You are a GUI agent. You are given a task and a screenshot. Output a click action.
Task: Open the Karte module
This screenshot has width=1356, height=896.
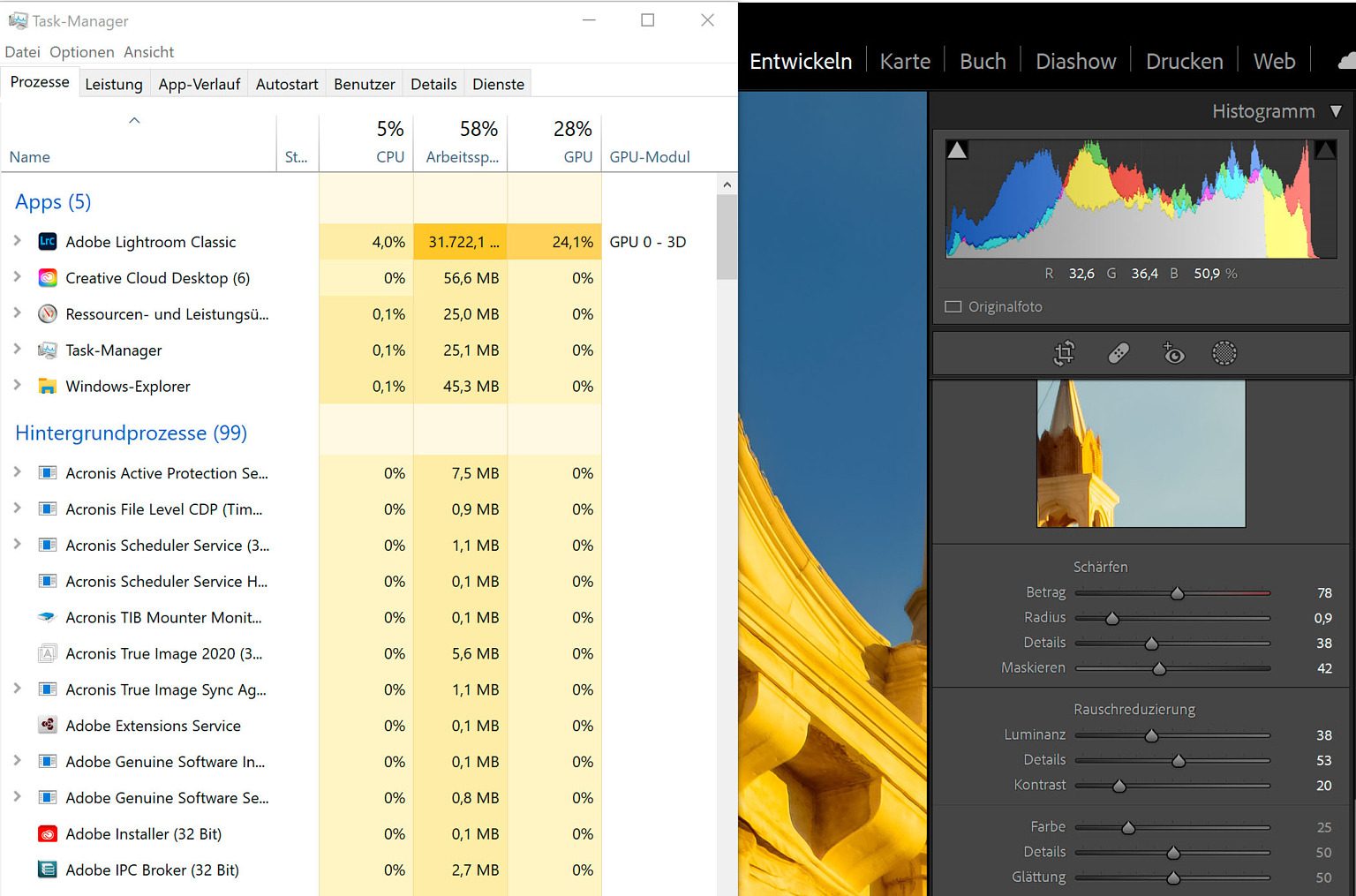point(905,61)
